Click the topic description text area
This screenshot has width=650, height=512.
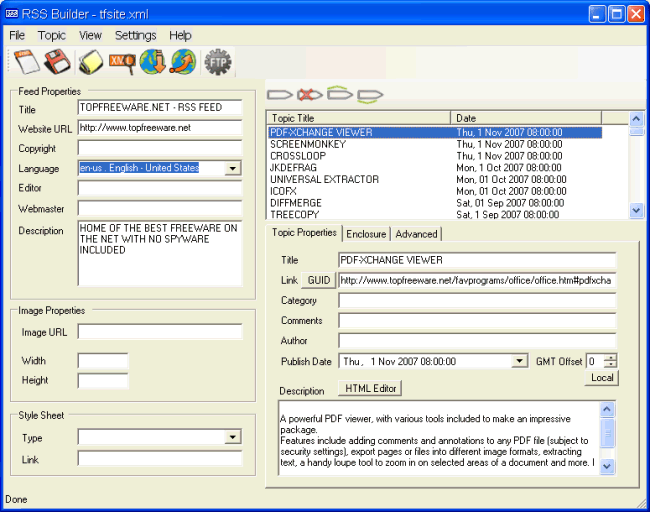[439, 438]
